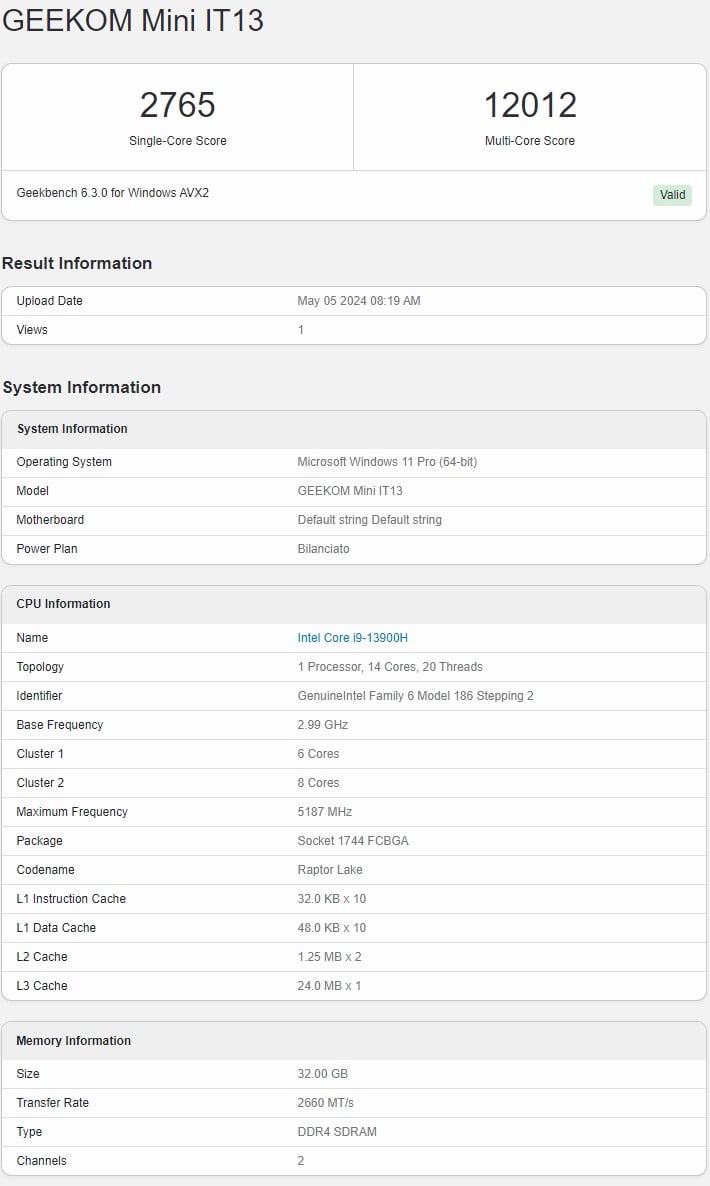Click the GEEKOM Mini IT13 page title
This screenshot has width=710, height=1186.
coord(133,20)
